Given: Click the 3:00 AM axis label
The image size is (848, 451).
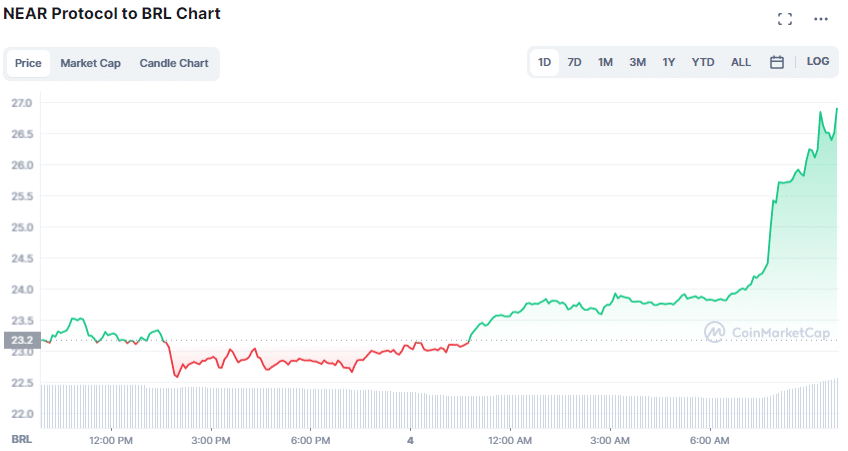Looking at the screenshot, I should [610, 441].
